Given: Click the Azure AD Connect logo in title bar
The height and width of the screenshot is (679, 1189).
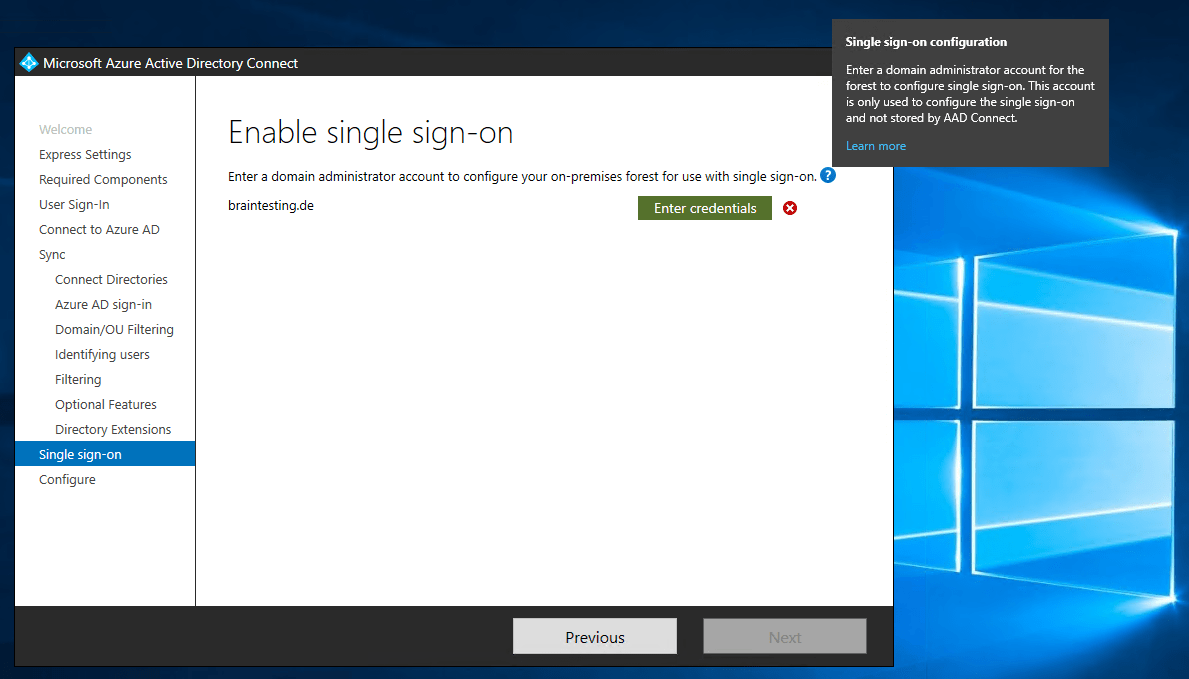Looking at the screenshot, I should [29, 63].
